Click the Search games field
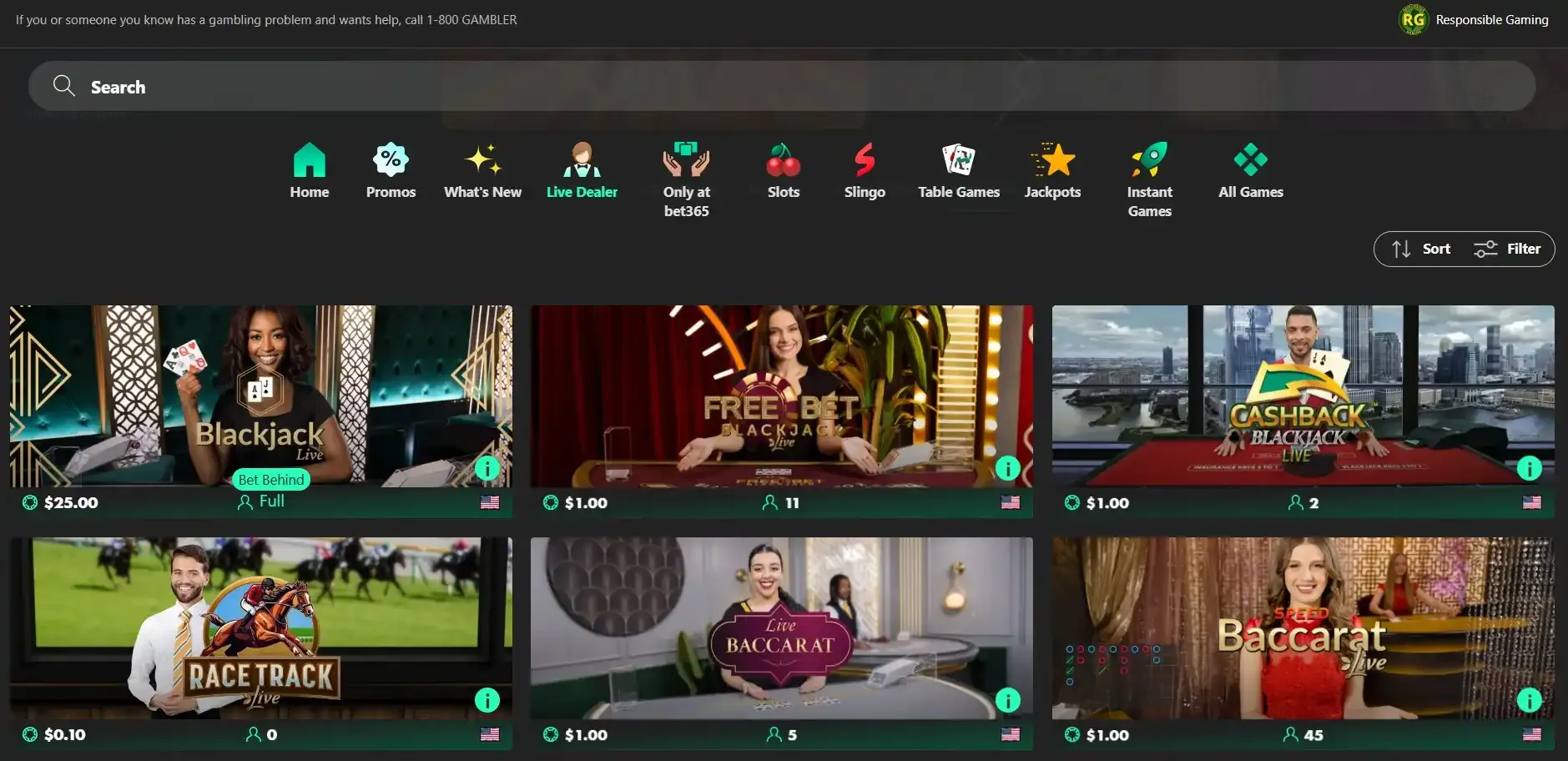1568x761 pixels. pos(782,87)
